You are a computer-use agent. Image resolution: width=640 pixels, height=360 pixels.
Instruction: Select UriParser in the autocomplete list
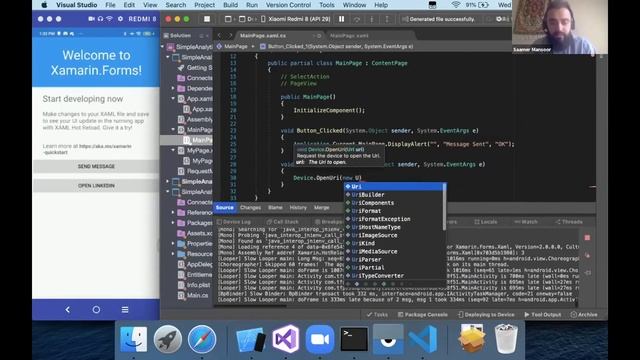click(394, 260)
